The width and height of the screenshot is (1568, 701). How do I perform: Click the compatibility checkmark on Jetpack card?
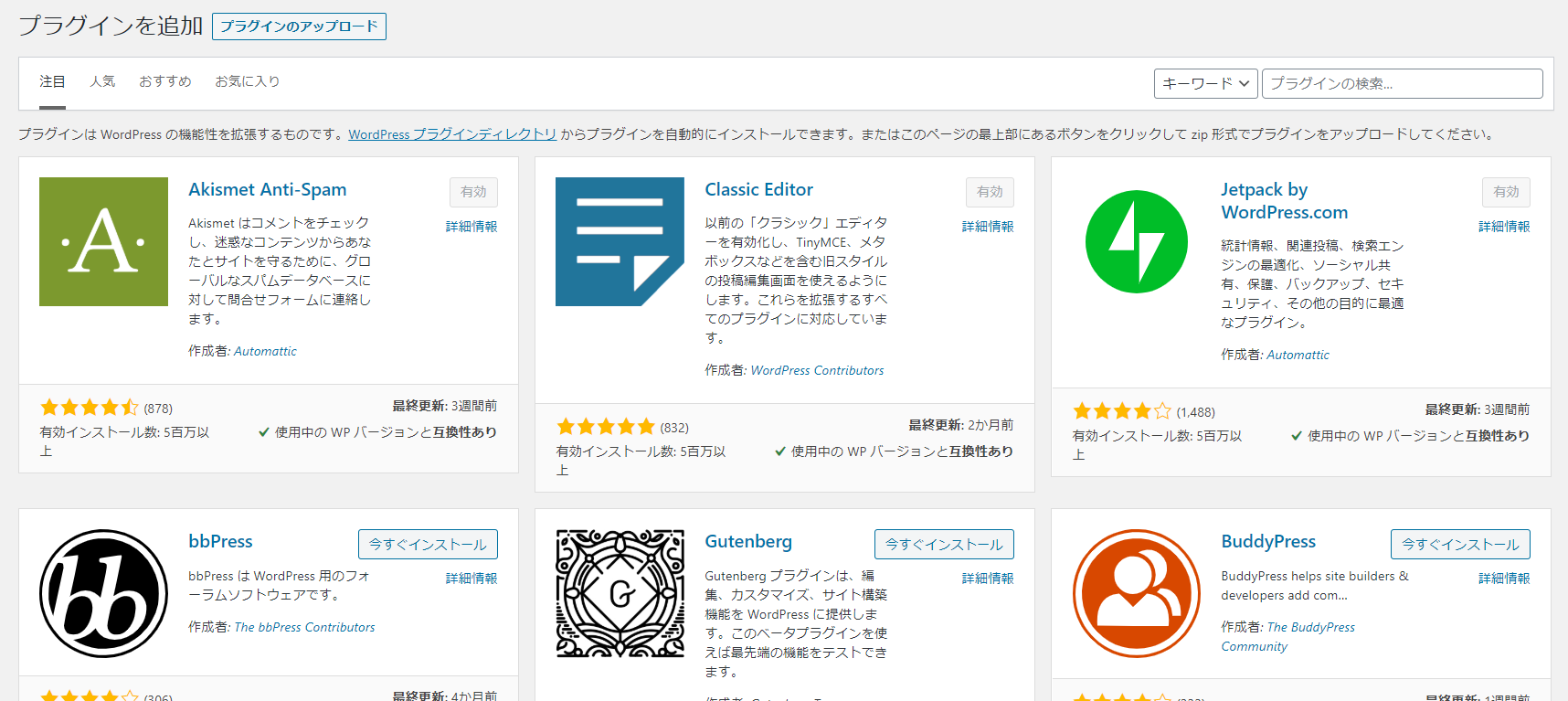1297,436
